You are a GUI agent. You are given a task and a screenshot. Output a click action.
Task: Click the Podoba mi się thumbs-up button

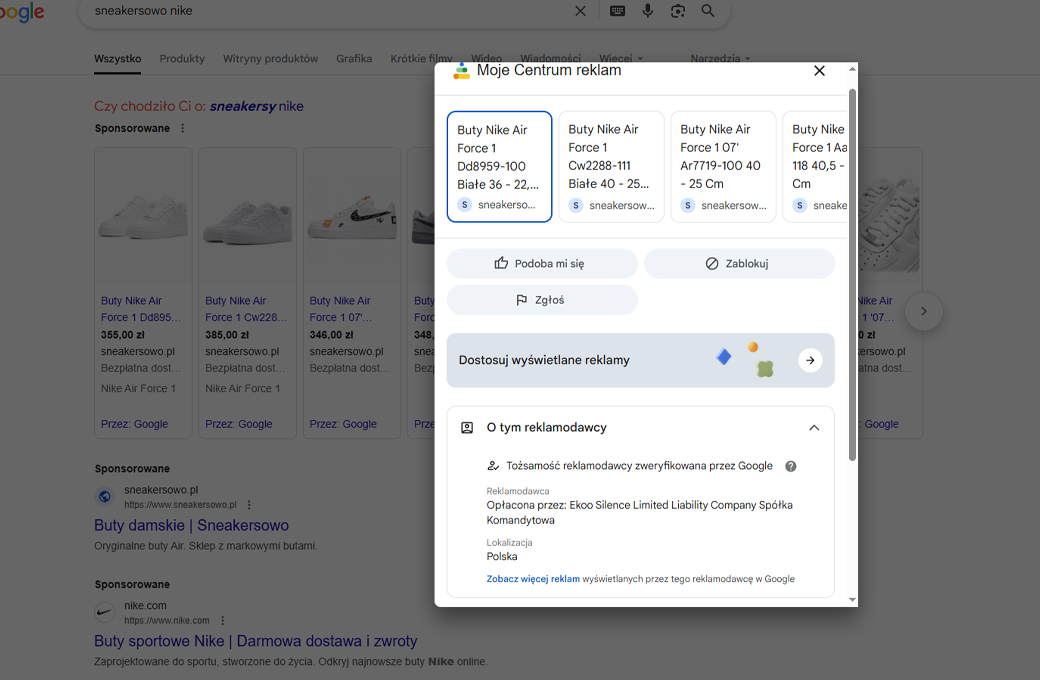click(x=542, y=263)
